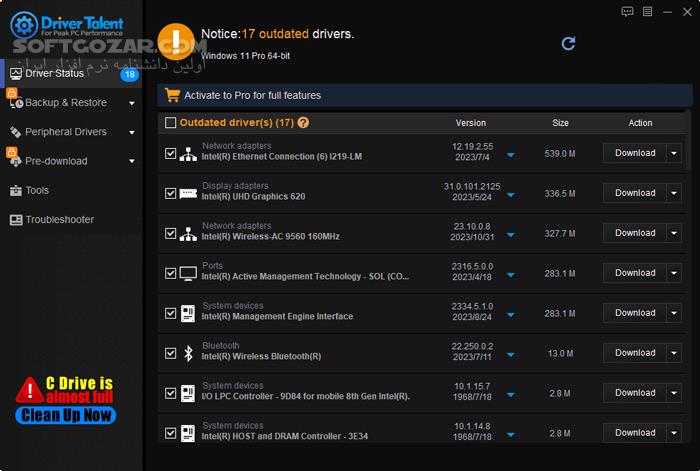Image resolution: width=700 pixels, height=471 pixels.
Task: Click the Tools toolbox icon
Action: pyautogui.click(x=16, y=191)
